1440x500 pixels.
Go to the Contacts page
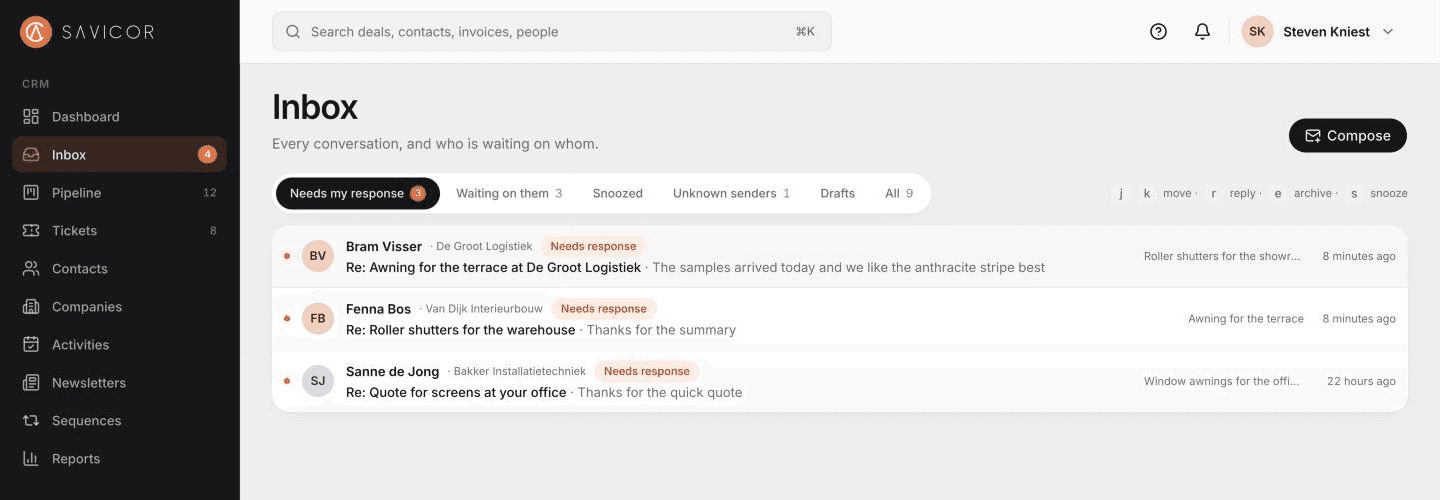[119, 269]
